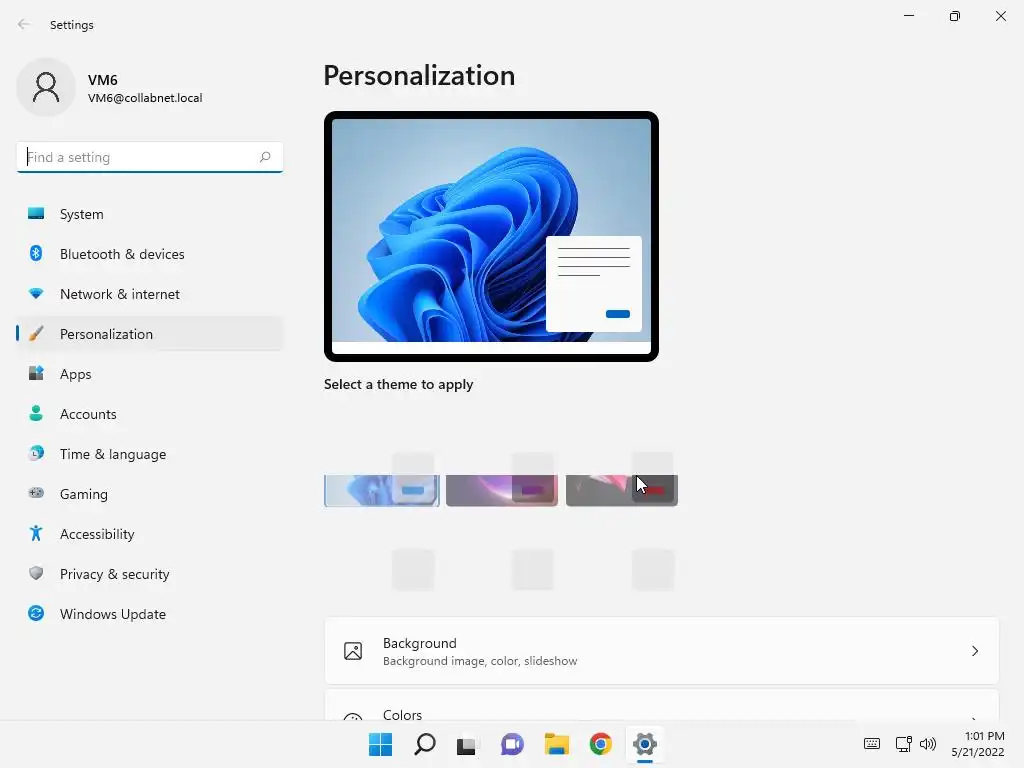This screenshot has width=1024, height=768.
Task: Click the Wi-Fi network icon in sidebar
Action: coord(36,294)
